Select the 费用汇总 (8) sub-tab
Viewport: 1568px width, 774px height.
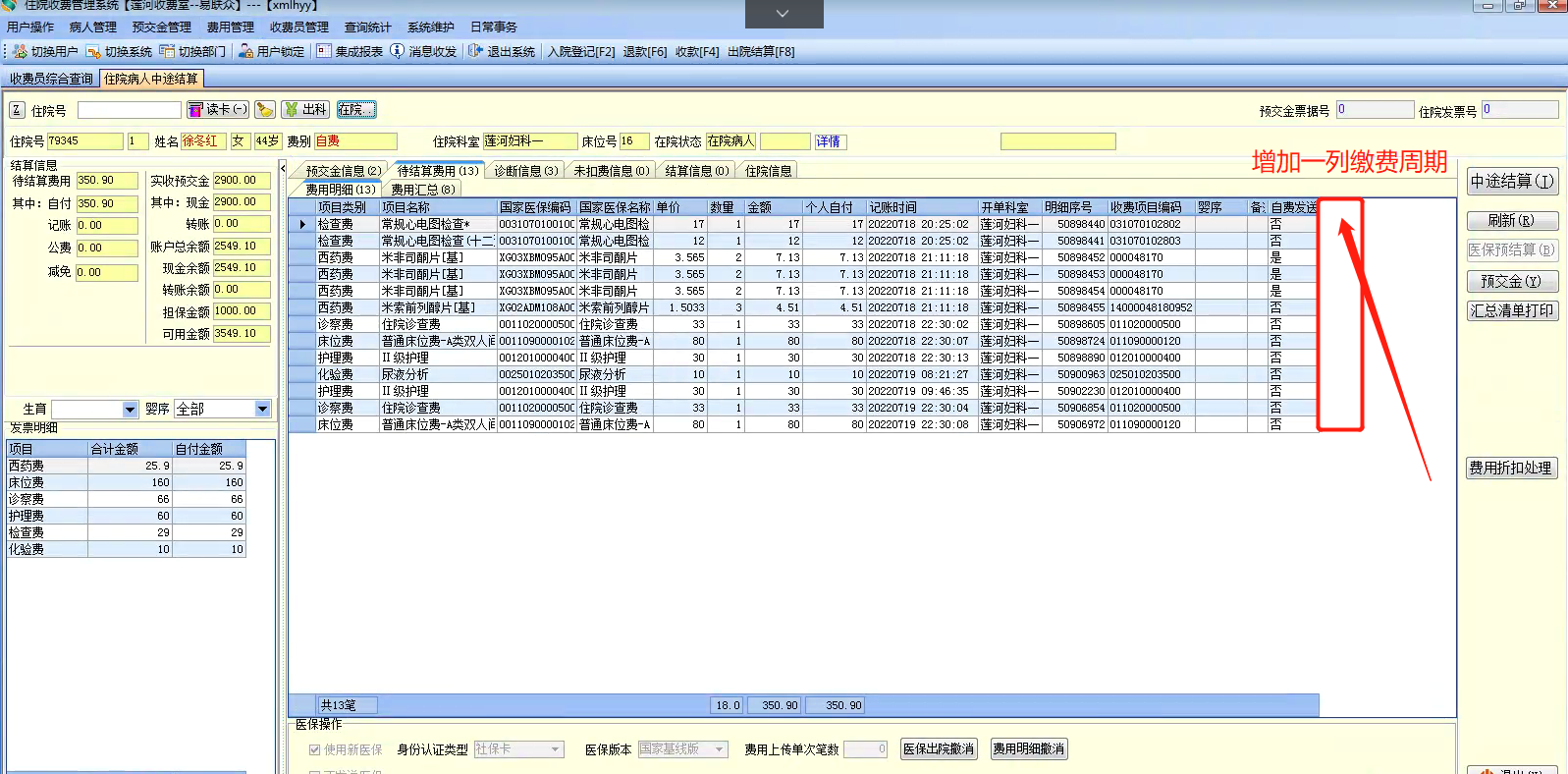[x=423, y=190]
